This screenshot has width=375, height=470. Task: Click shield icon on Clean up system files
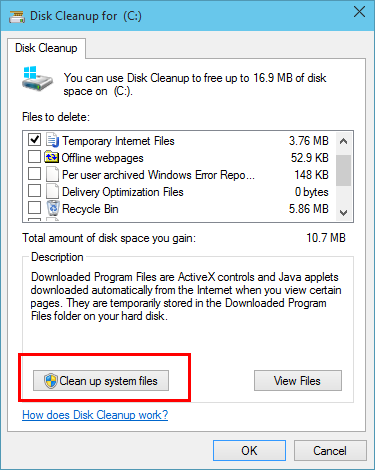(51, 381)
